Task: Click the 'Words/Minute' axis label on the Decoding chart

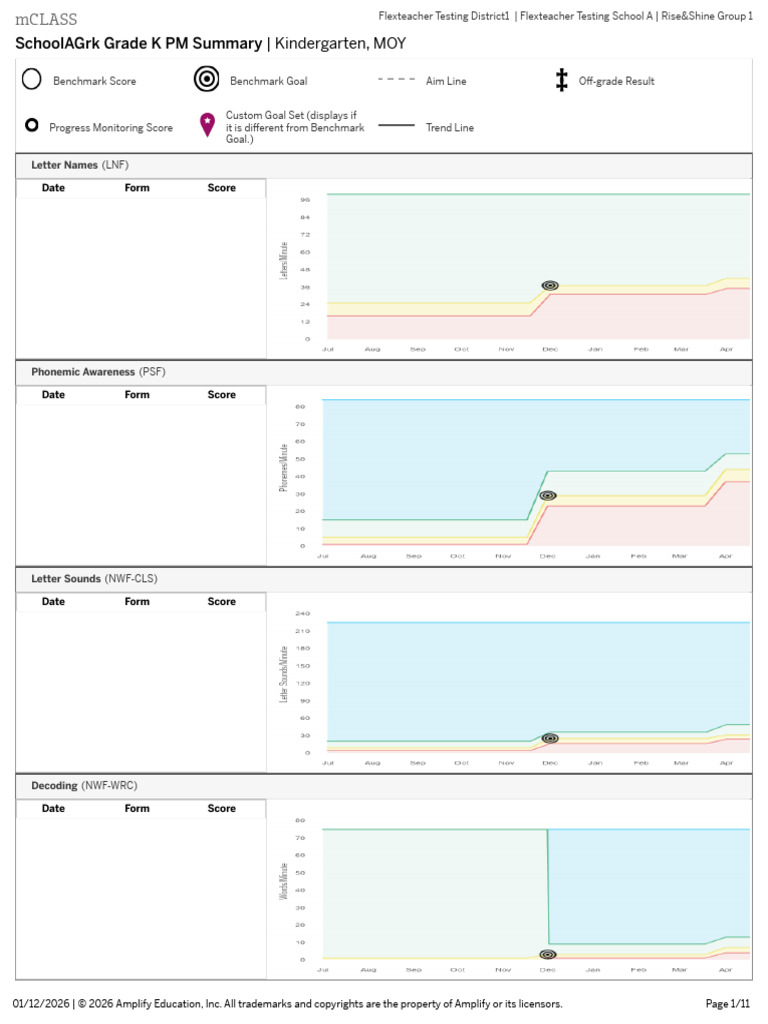Action: (x=283, y=882)
